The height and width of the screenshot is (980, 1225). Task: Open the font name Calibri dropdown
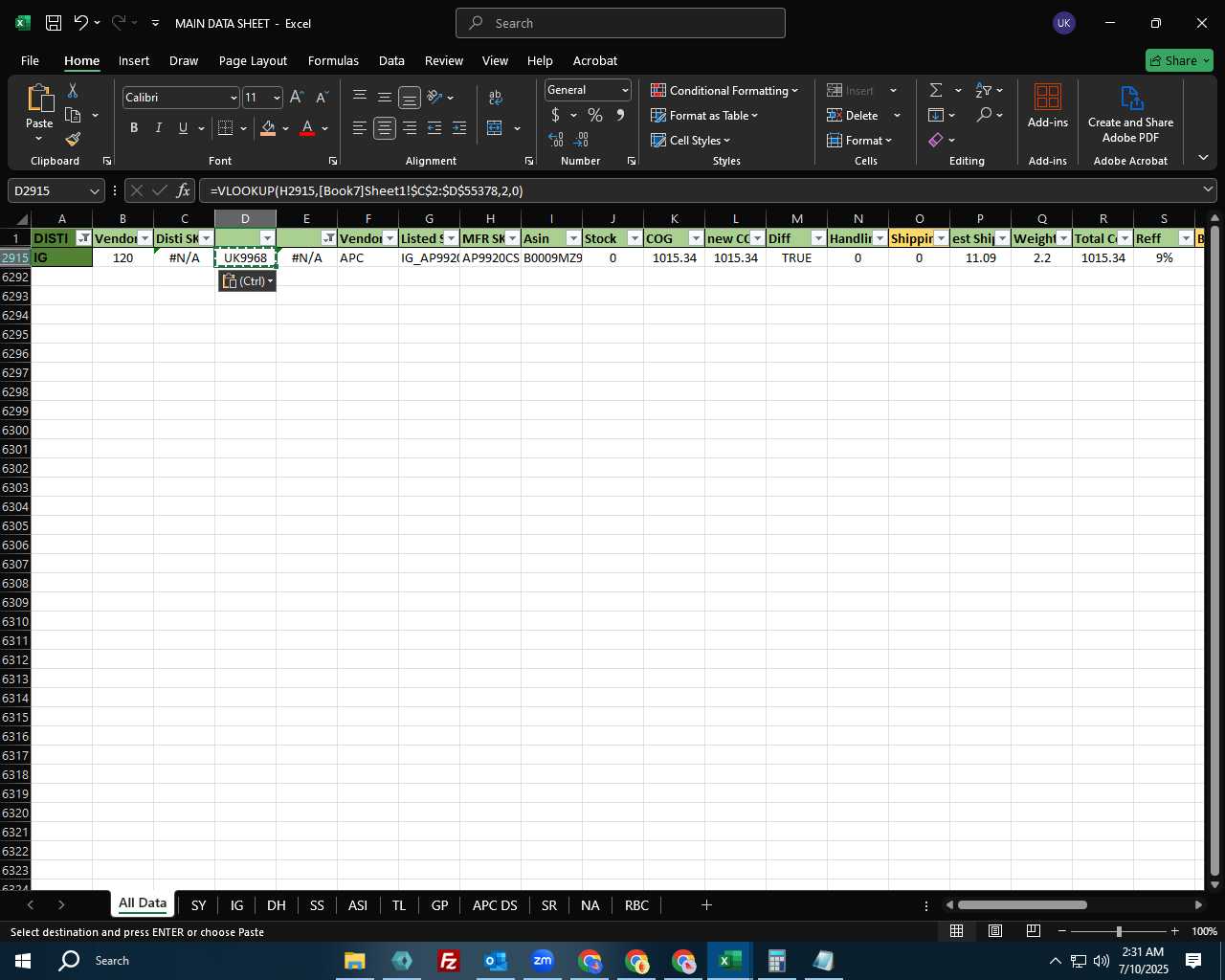coord(233,98)
